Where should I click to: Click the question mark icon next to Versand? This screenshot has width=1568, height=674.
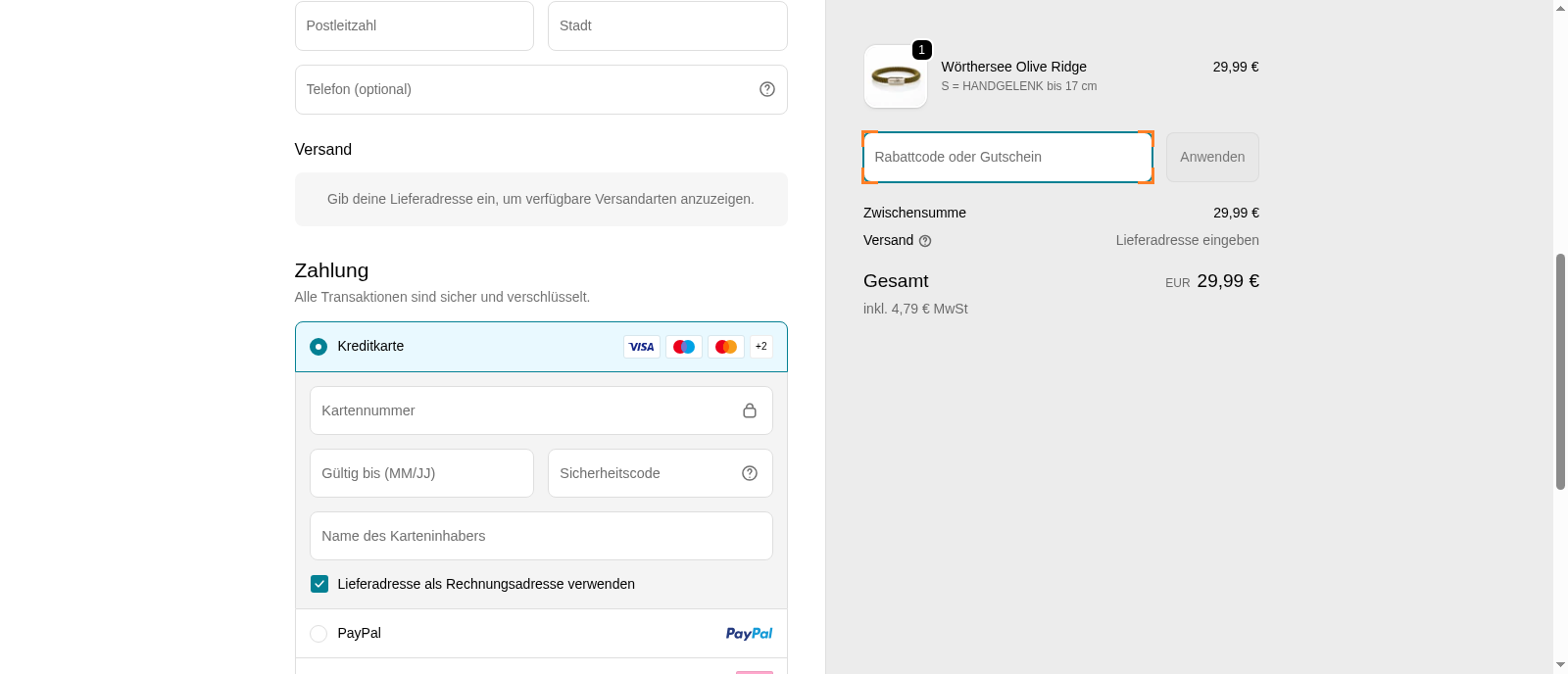click(925, 241)
